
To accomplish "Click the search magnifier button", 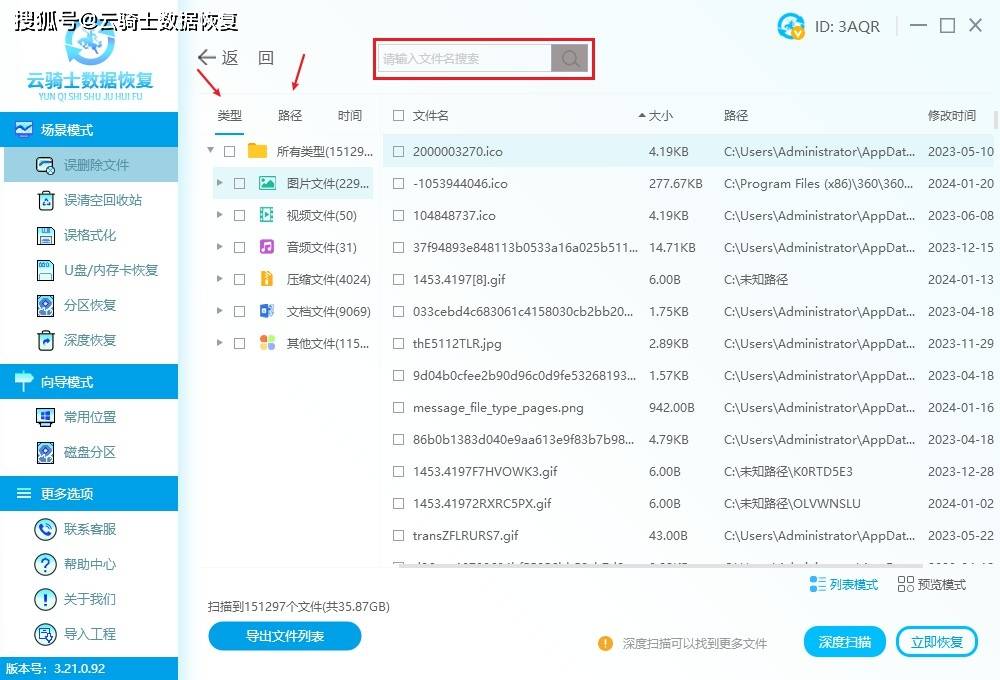I will (x=570, y=59).
